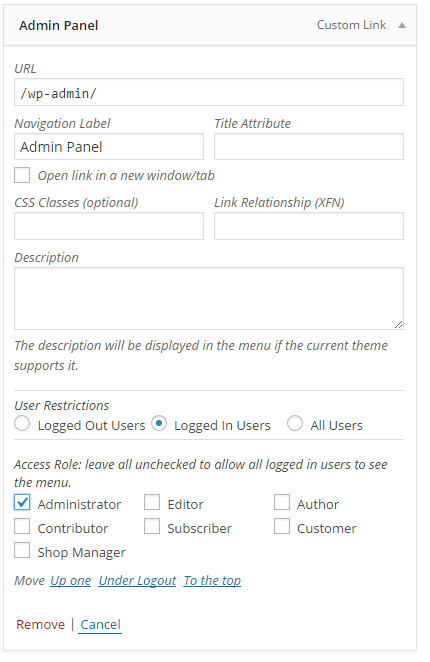The width and height of the screenshot is (430, 662).
Task: Select the Logged Out Users radio button
Action: [22, 423]
